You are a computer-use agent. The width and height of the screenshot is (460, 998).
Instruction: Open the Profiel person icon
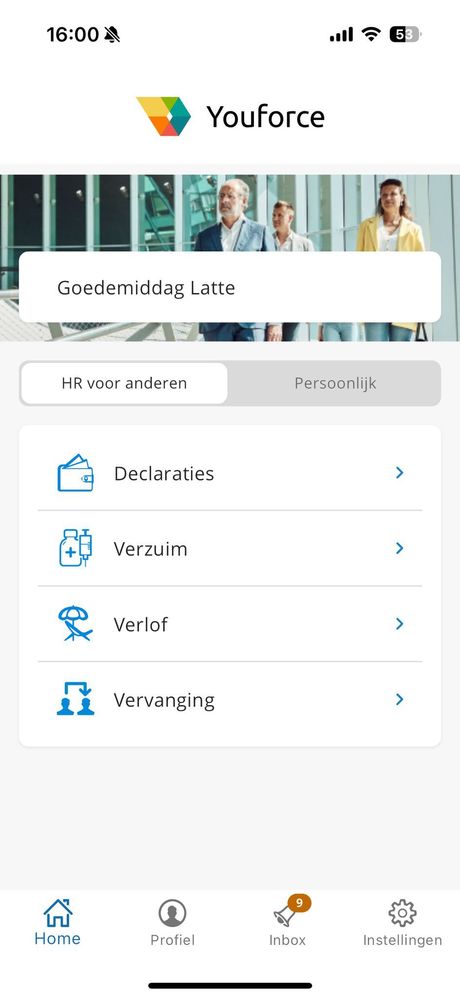coord(172,913)
